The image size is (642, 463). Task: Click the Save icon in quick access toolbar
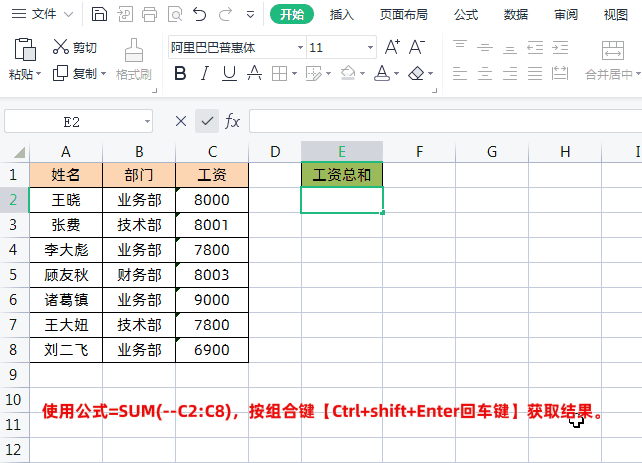(x=99, y=14)
